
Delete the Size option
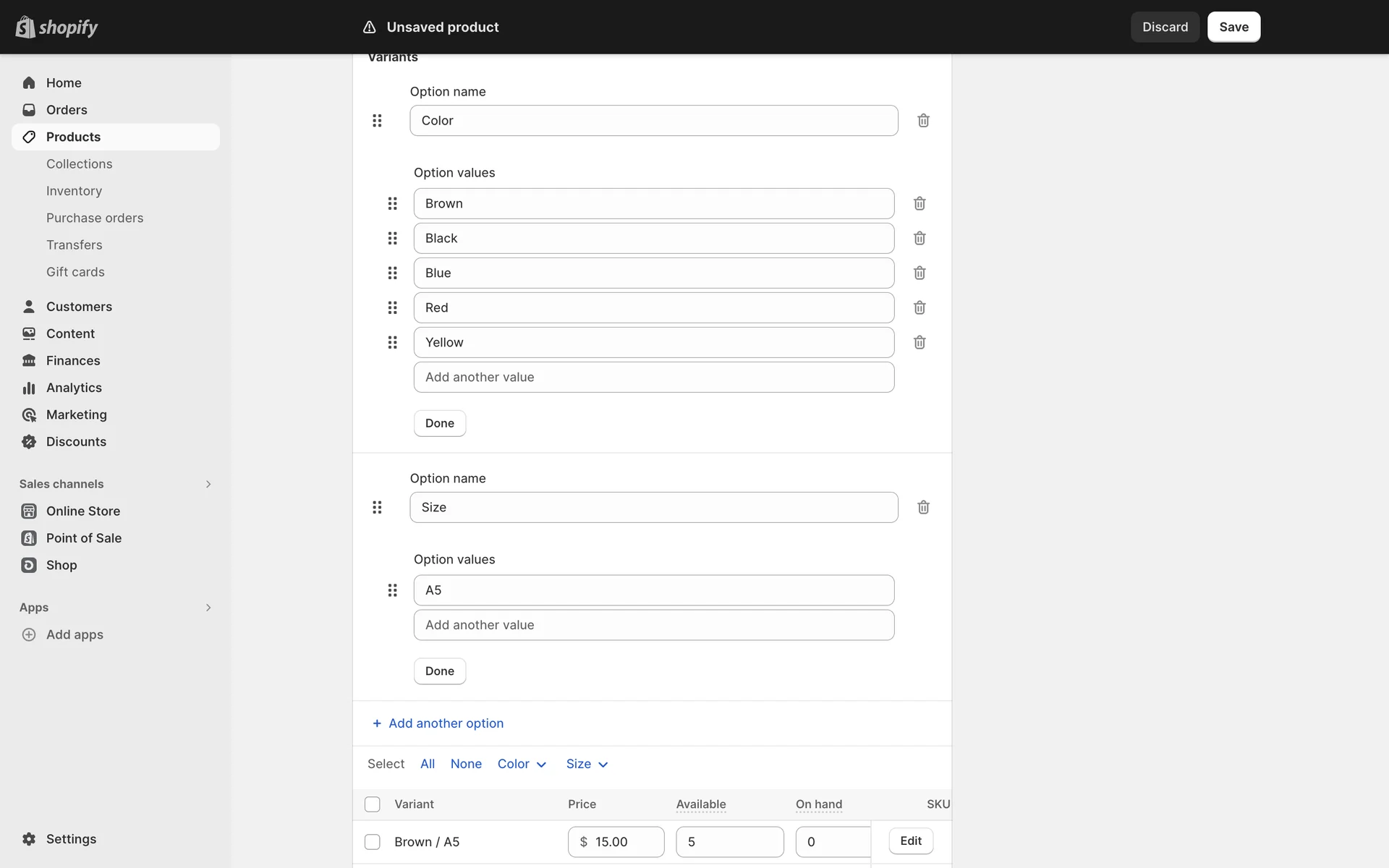[x=923, y=507]
